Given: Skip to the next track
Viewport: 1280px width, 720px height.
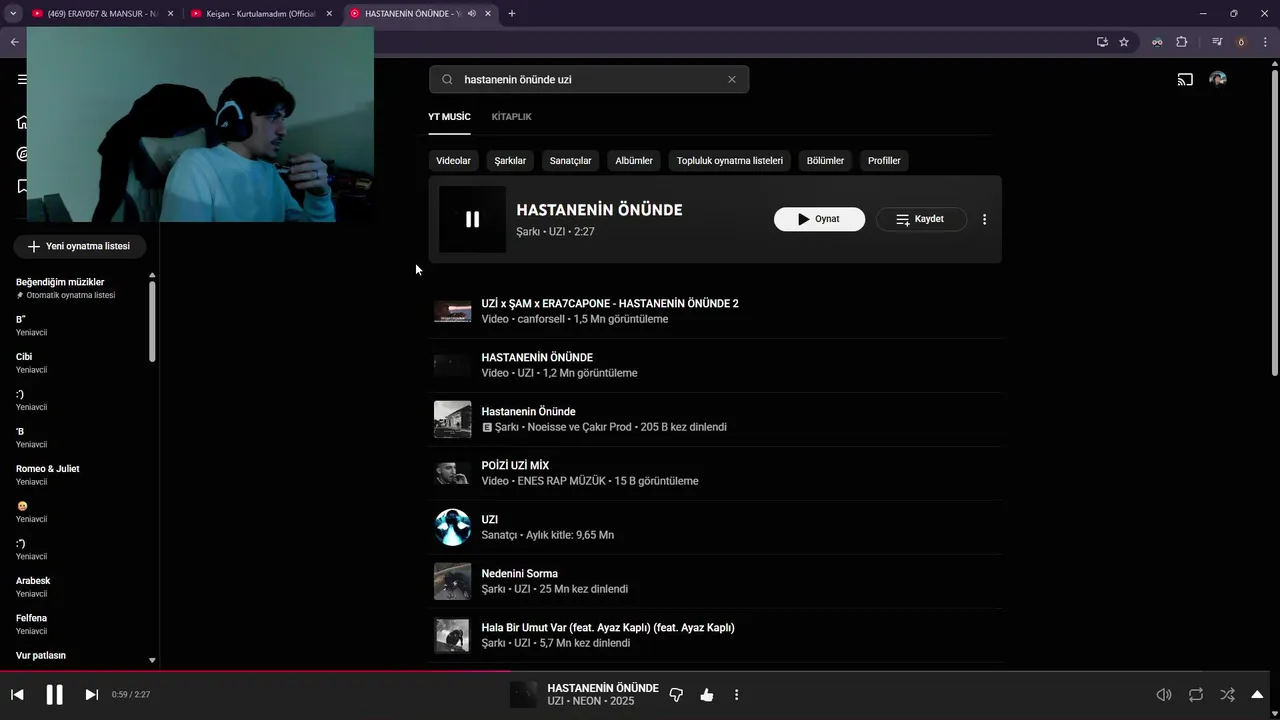Looking at the screenshot, I should [91, 694].
